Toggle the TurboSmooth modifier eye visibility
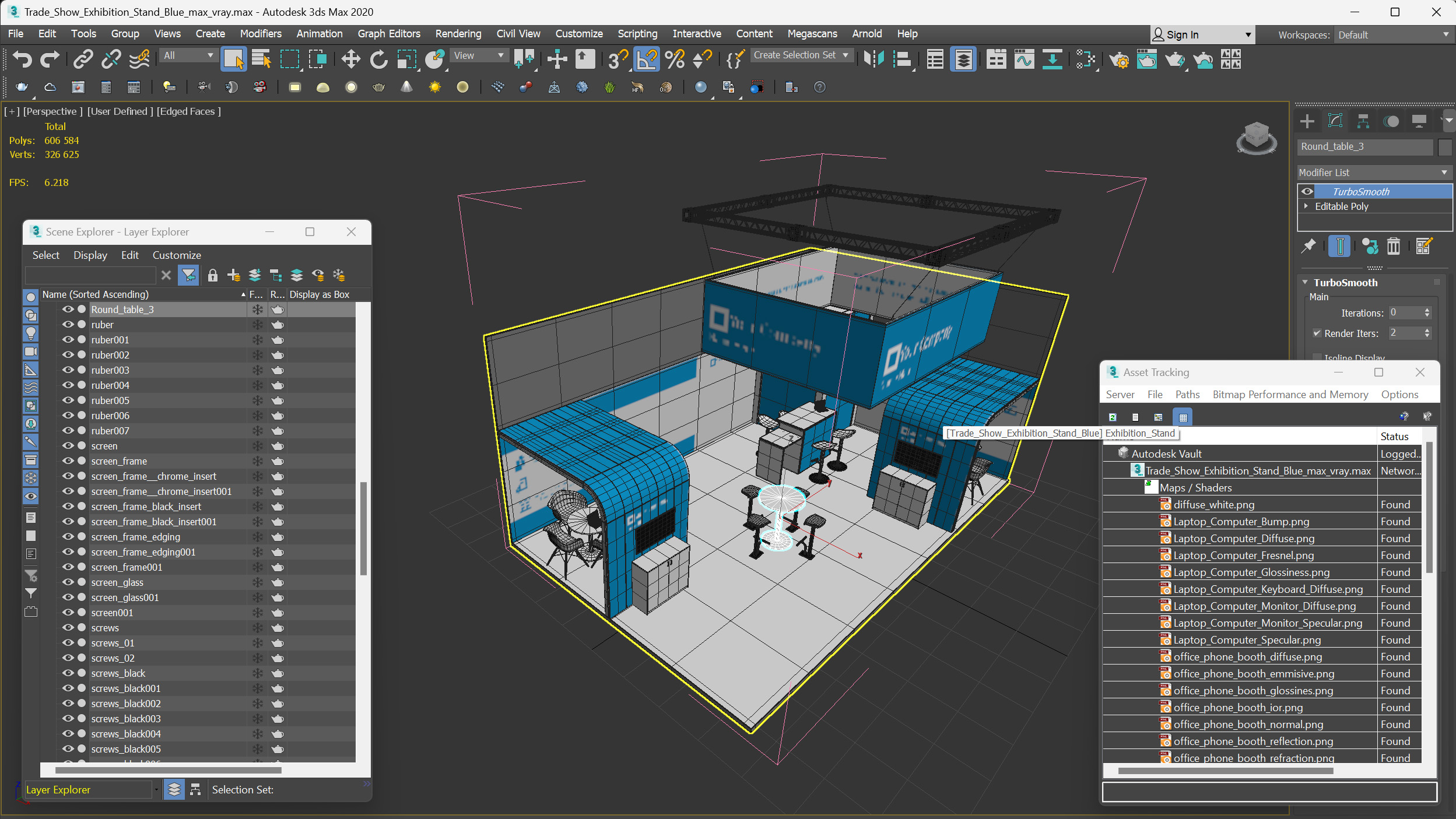Image resolution: width=1456 pixels, height=819 pixels. pyautogui.click(x=1307, y=192)
